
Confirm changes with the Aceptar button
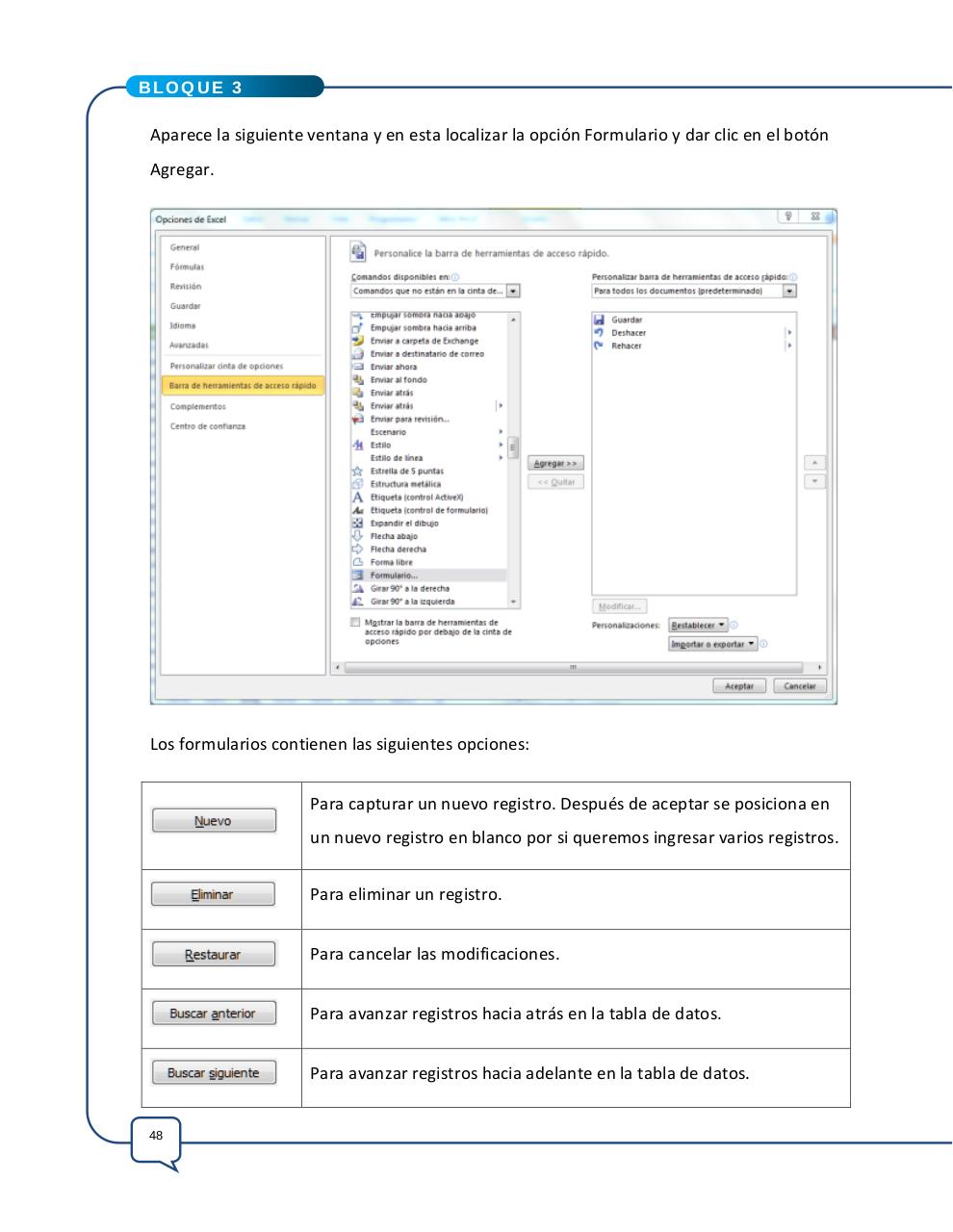click(739, 685)
